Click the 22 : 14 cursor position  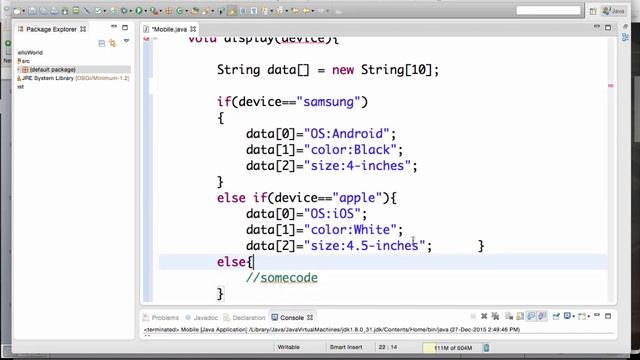pos(387,347)
